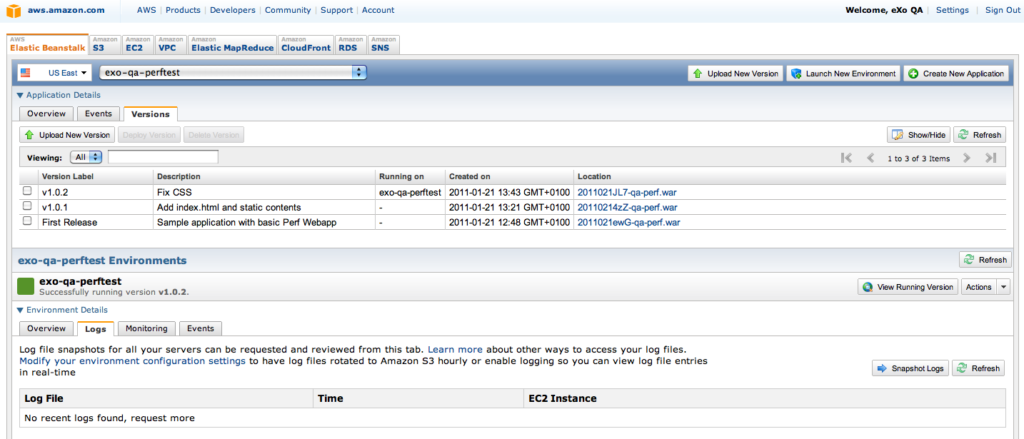This screenshot has height=439, width=1024.
Task: Click the Account navigation link
Action: (378, 10)
